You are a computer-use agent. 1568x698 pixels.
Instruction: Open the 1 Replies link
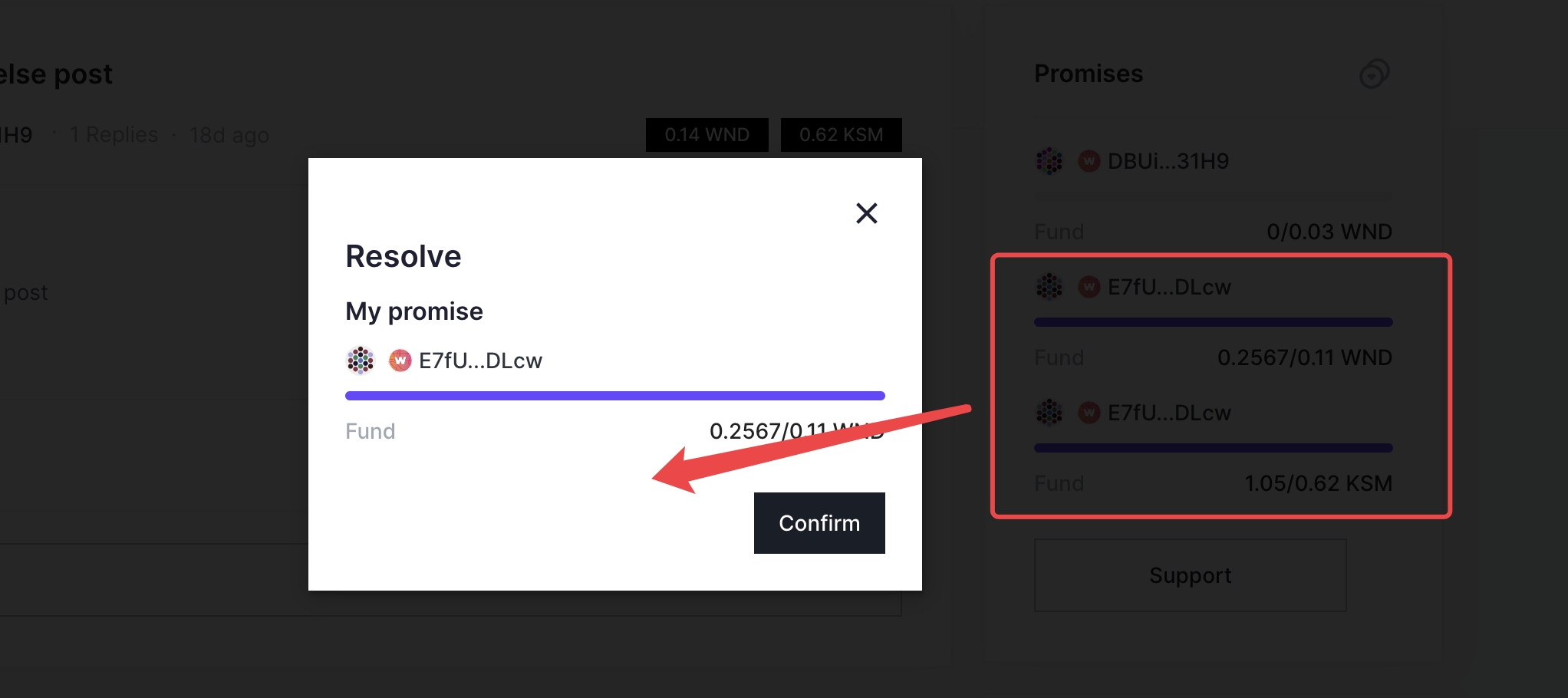114,134
